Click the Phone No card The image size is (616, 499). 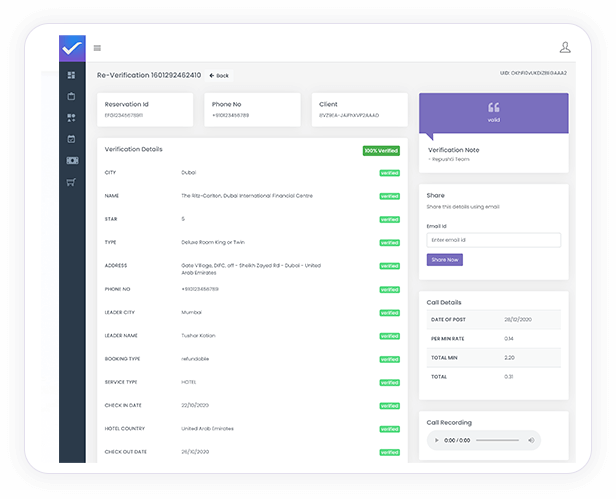click(252, 110)
